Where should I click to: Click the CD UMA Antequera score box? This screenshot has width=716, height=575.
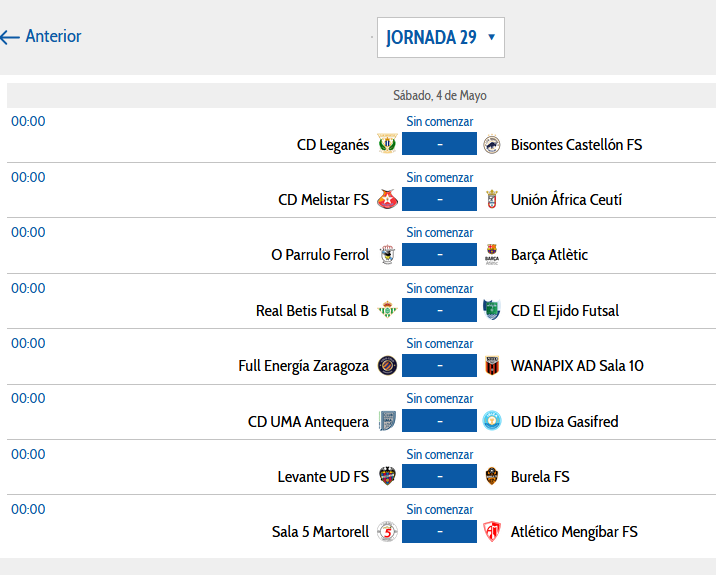(439, 421)
